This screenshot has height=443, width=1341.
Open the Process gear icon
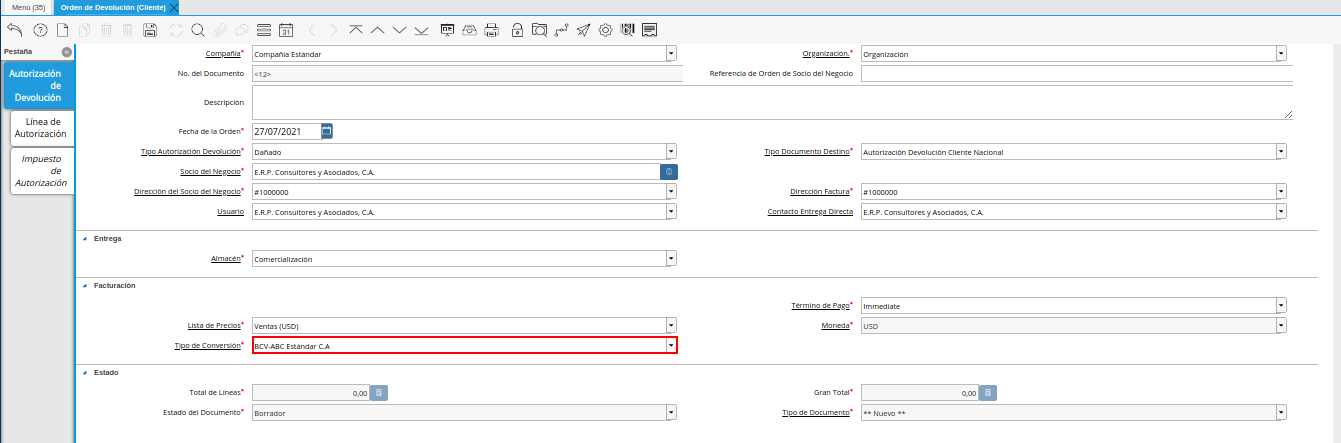pos(606,30)
